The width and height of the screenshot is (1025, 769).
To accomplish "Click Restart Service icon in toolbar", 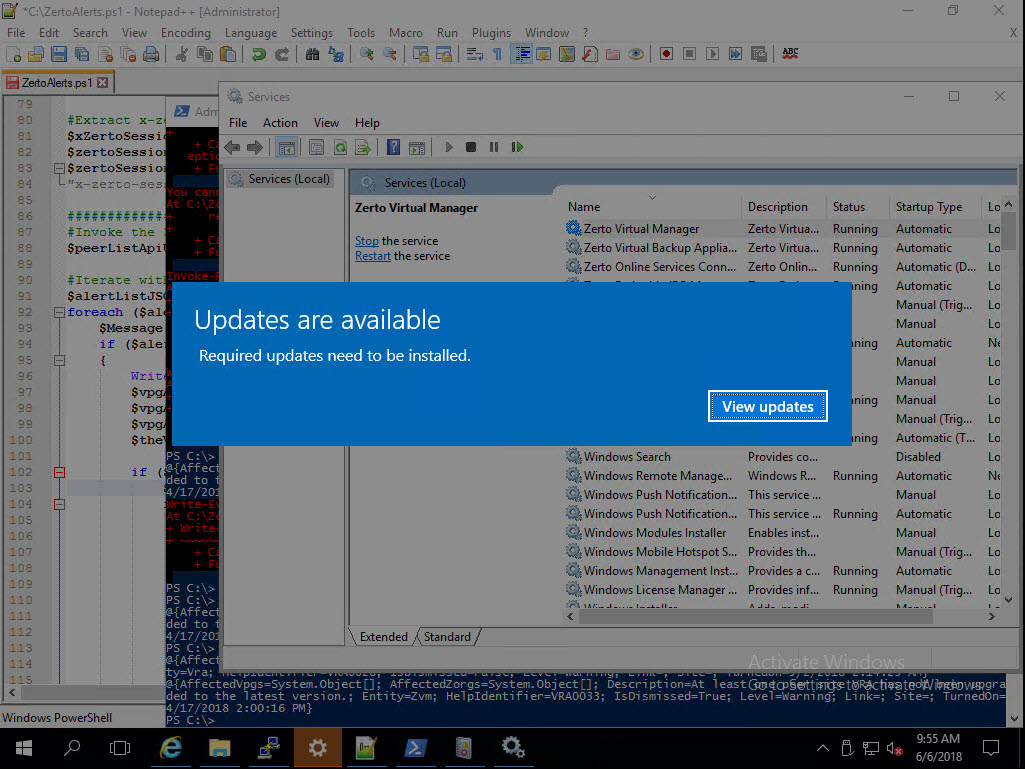I will [x=517, y=147].
